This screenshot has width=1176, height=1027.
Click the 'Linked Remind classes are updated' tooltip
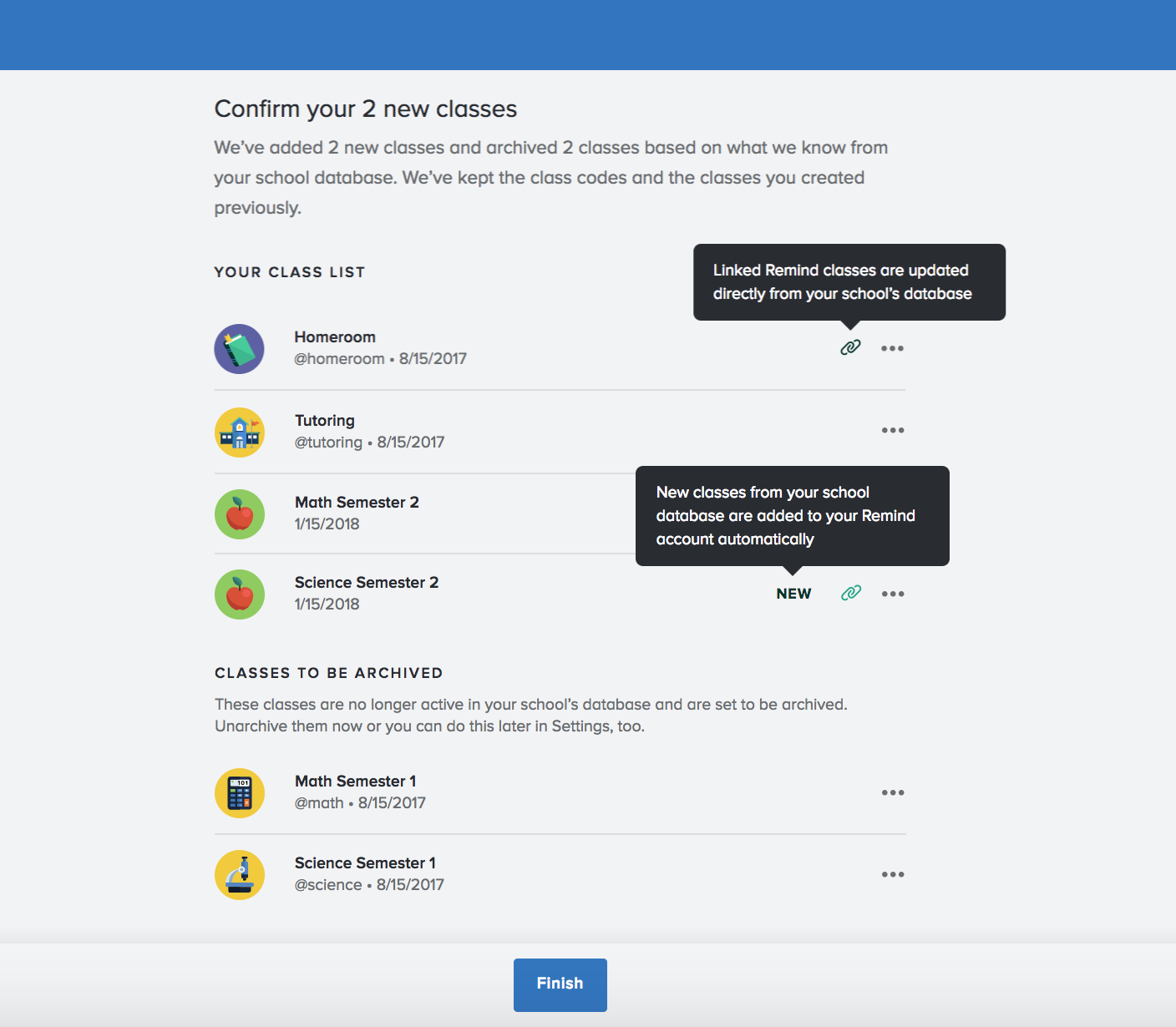coord(849,282)
